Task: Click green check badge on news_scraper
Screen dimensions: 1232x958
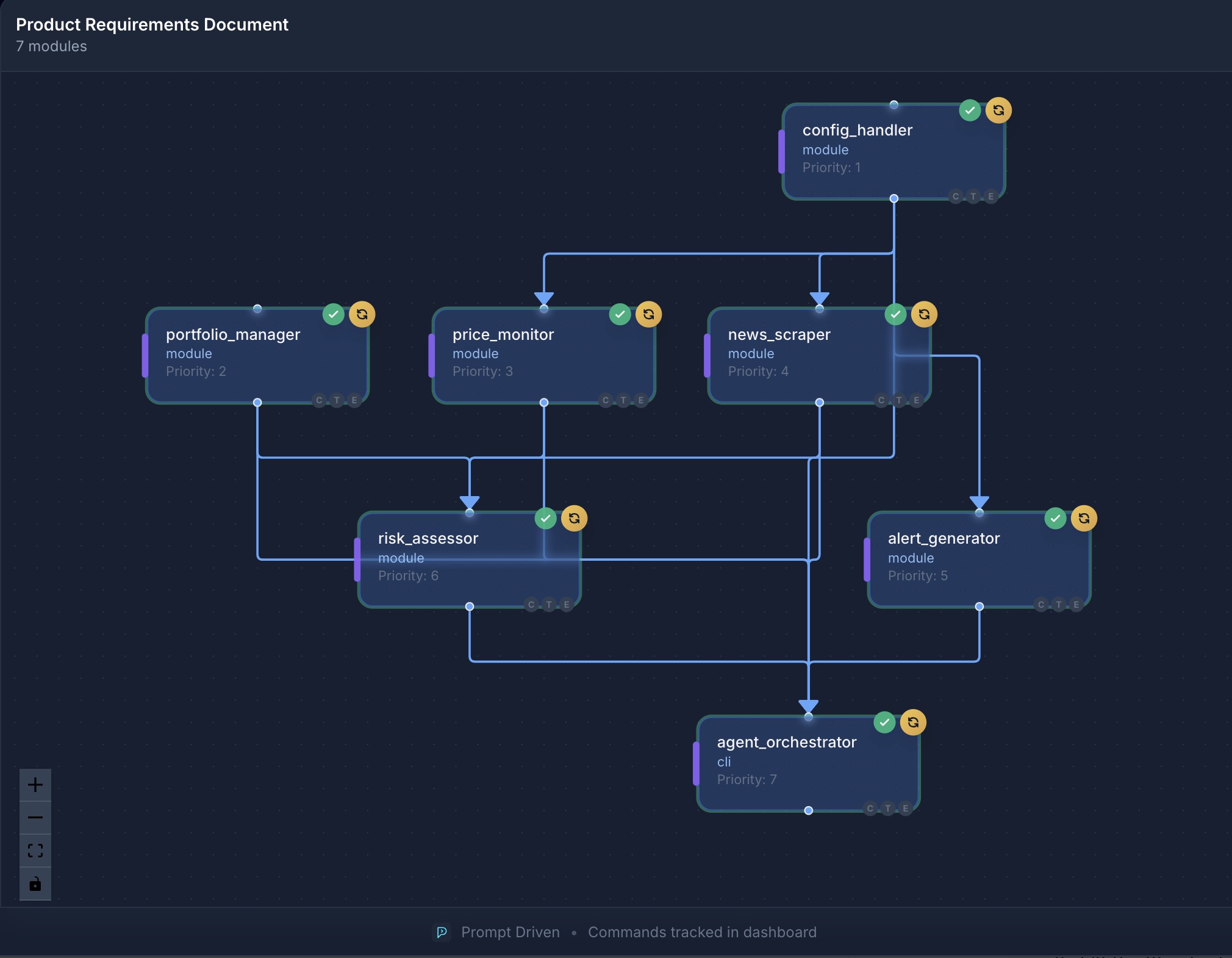Action: [x=895, y=314]
